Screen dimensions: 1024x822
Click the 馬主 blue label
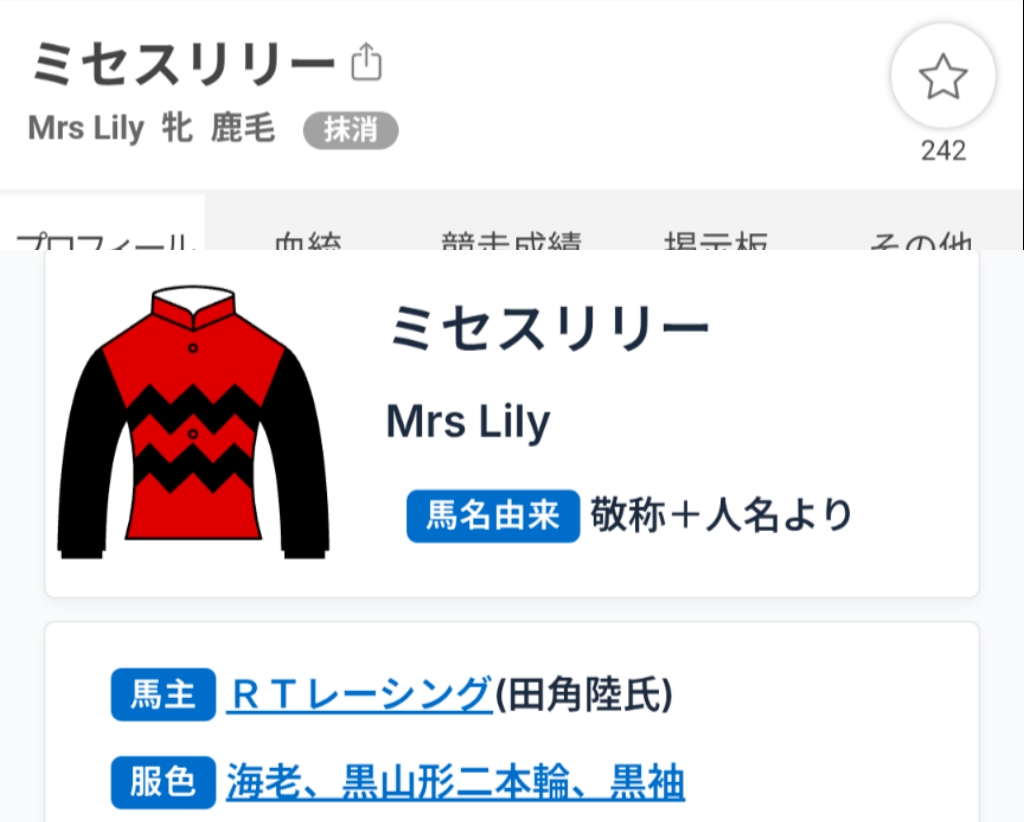pos(163,694)
